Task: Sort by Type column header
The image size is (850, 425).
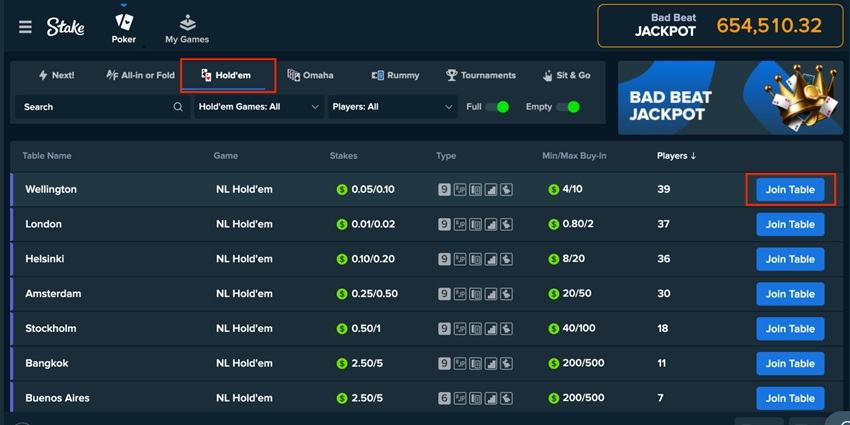Action: [446, 156]
